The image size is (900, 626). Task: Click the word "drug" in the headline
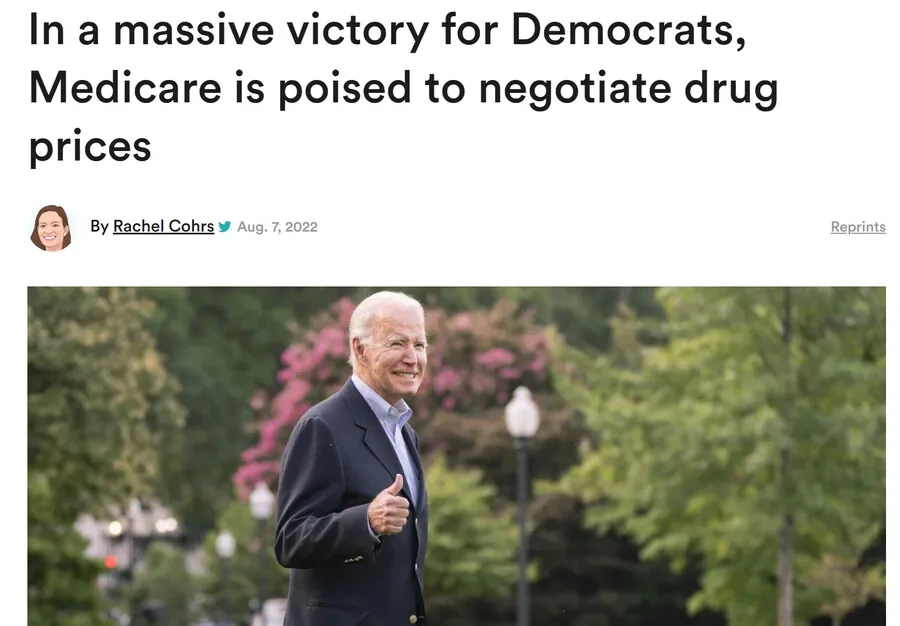coord(731,89)
